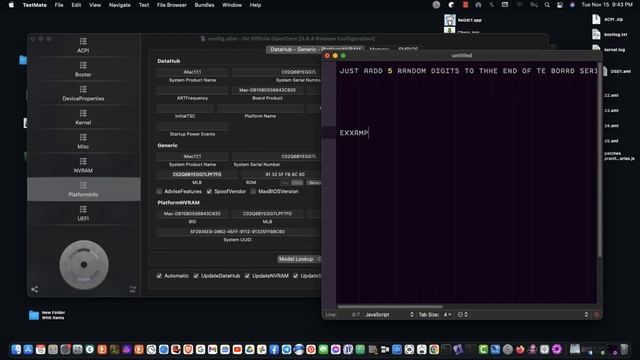Open the NVRAM section in the sidebar

(83, 166)
